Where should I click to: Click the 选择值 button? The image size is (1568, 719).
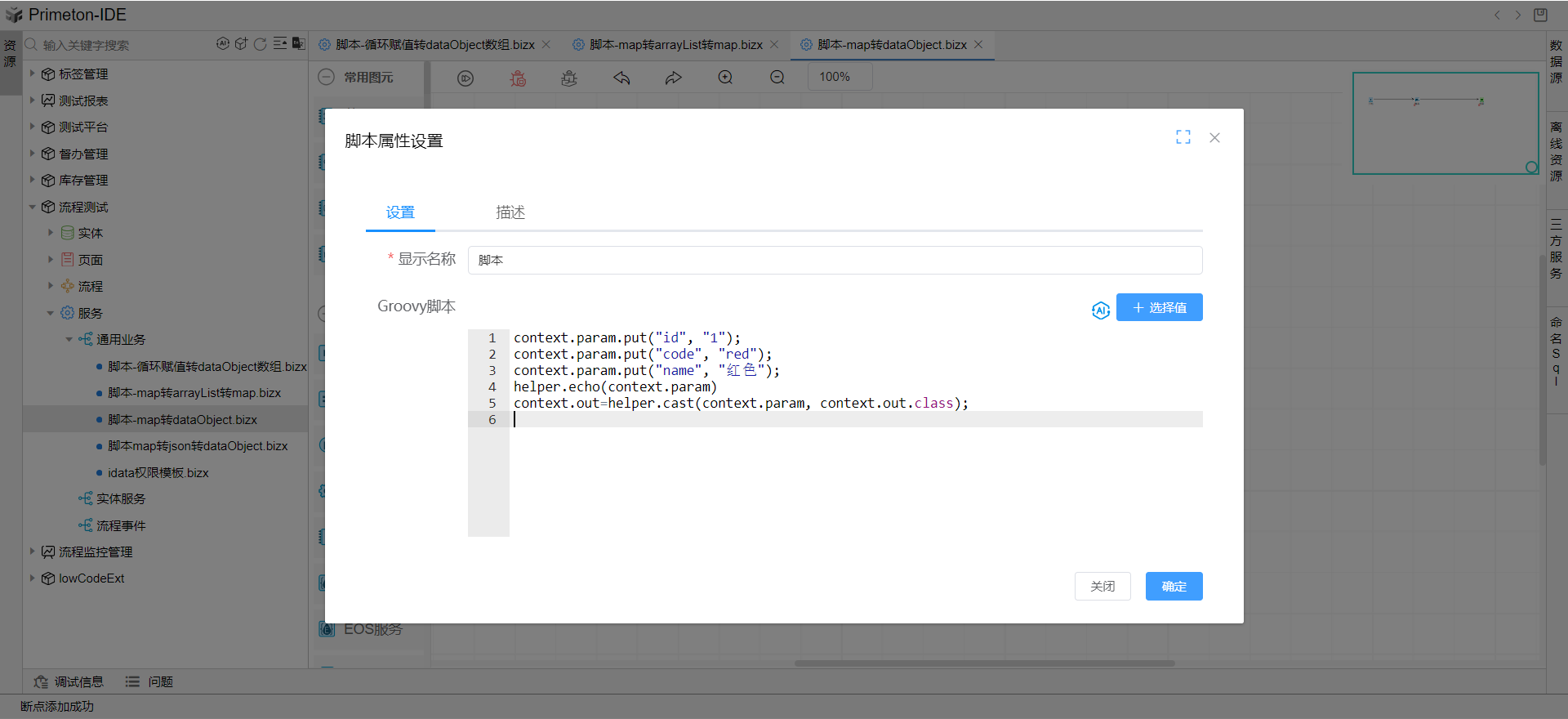pyautogui.click(x=1159, y=307)
